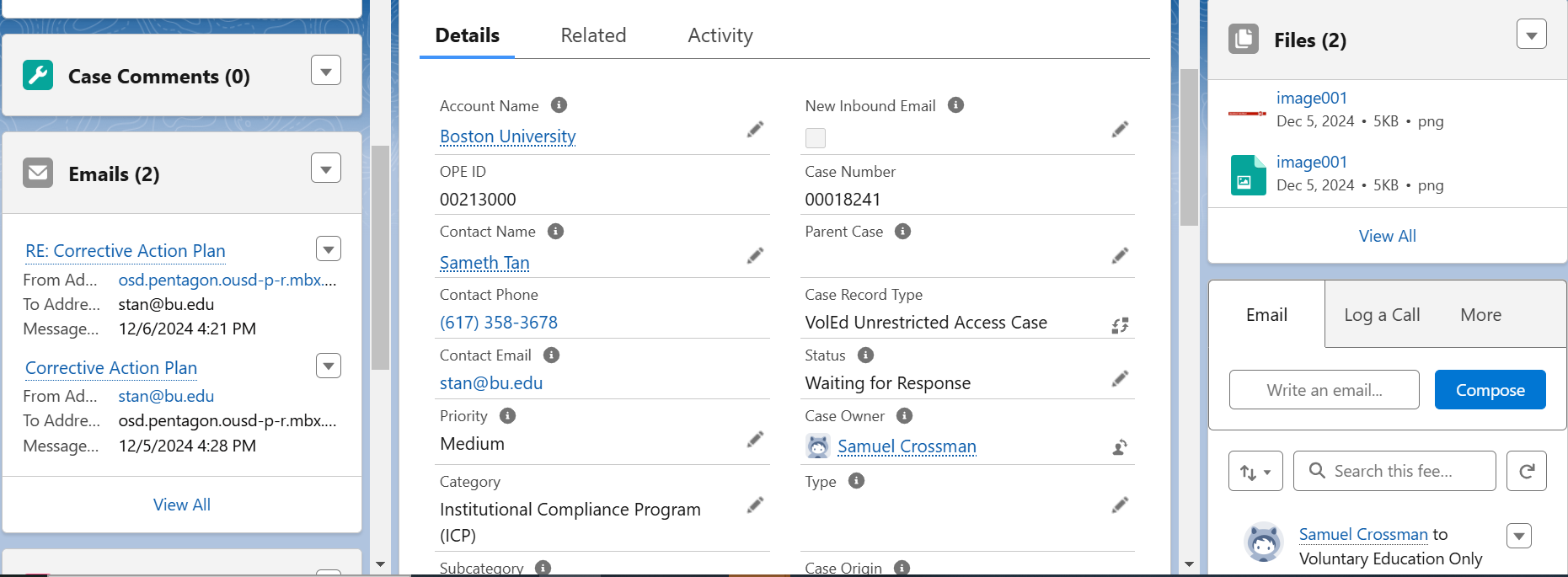The image size is (1568, 577).
Task: Click the Search this feed input field
Action: coord(1403,471)
